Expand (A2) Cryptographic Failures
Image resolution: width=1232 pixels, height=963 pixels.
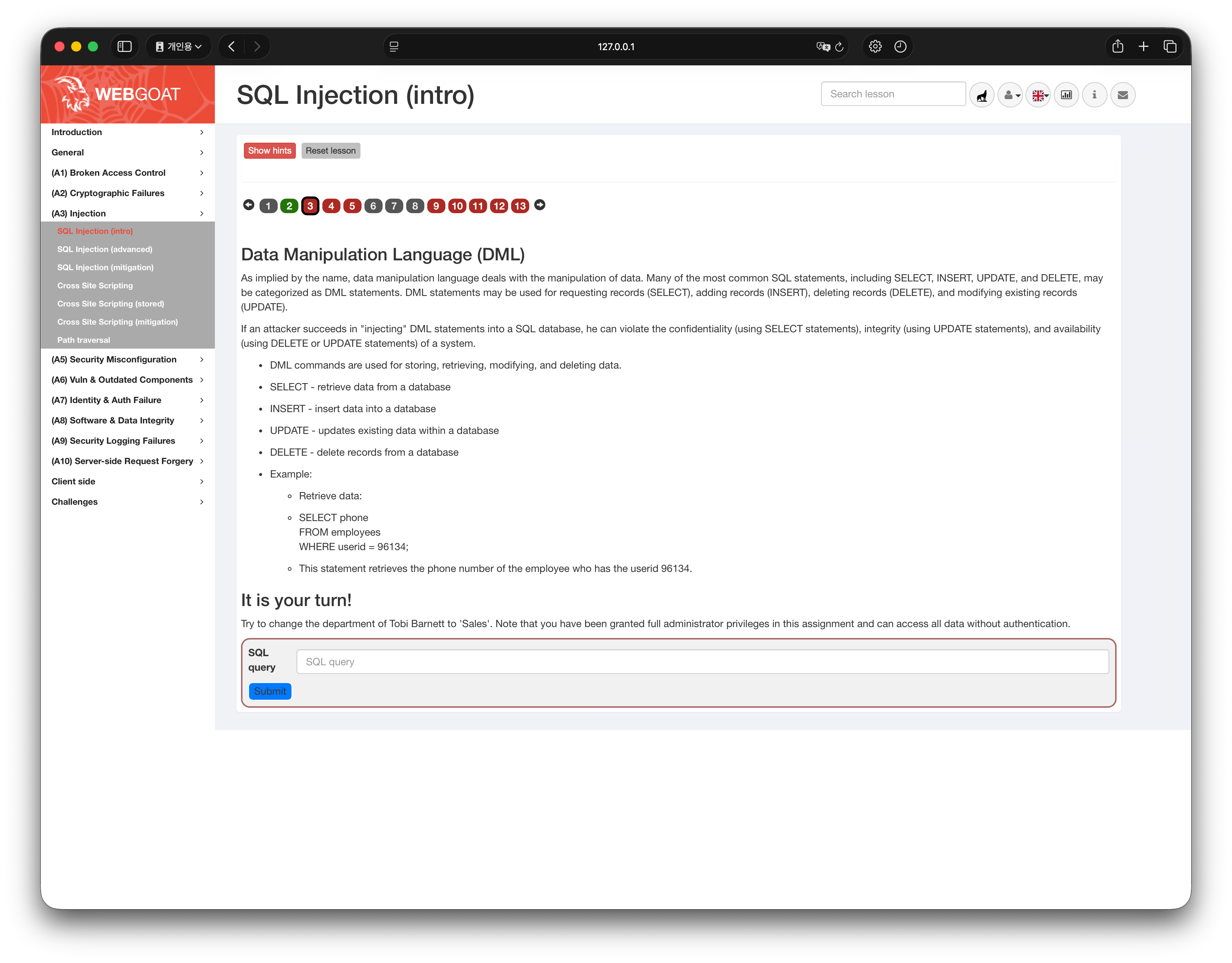pyautogui.click(x=127, y=193)
